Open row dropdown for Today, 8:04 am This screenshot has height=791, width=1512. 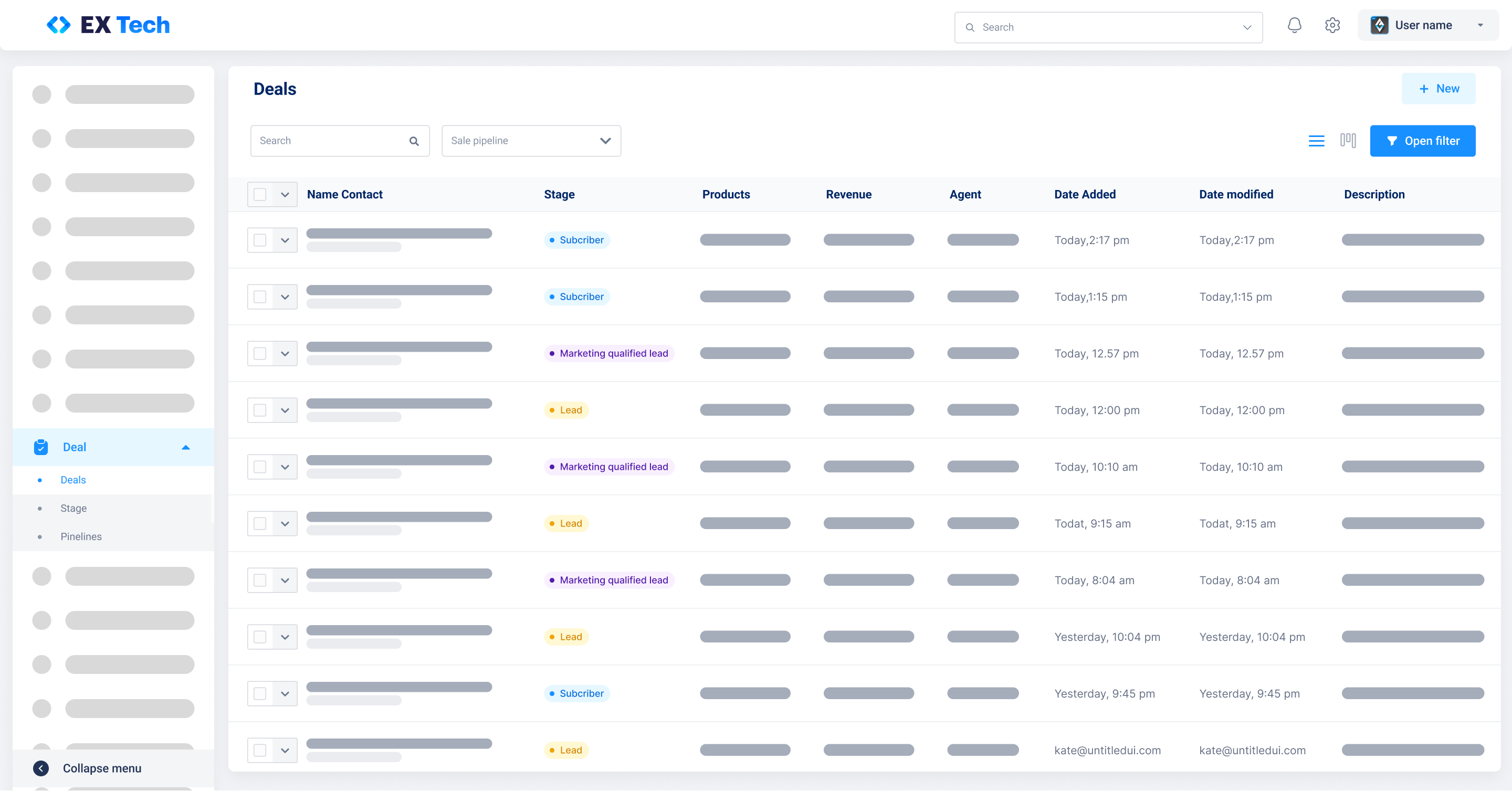coord(285,581)
